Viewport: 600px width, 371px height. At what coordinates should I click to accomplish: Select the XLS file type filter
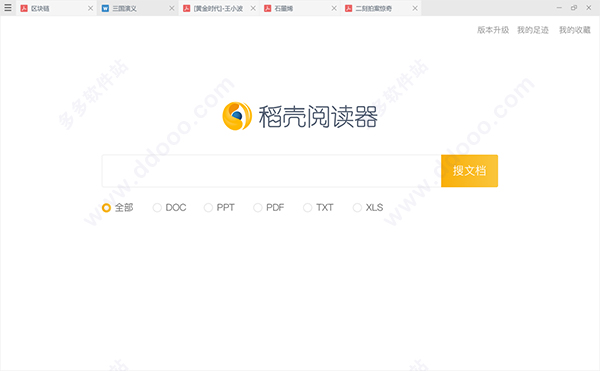pyautogui.click(x=357, y=208)
